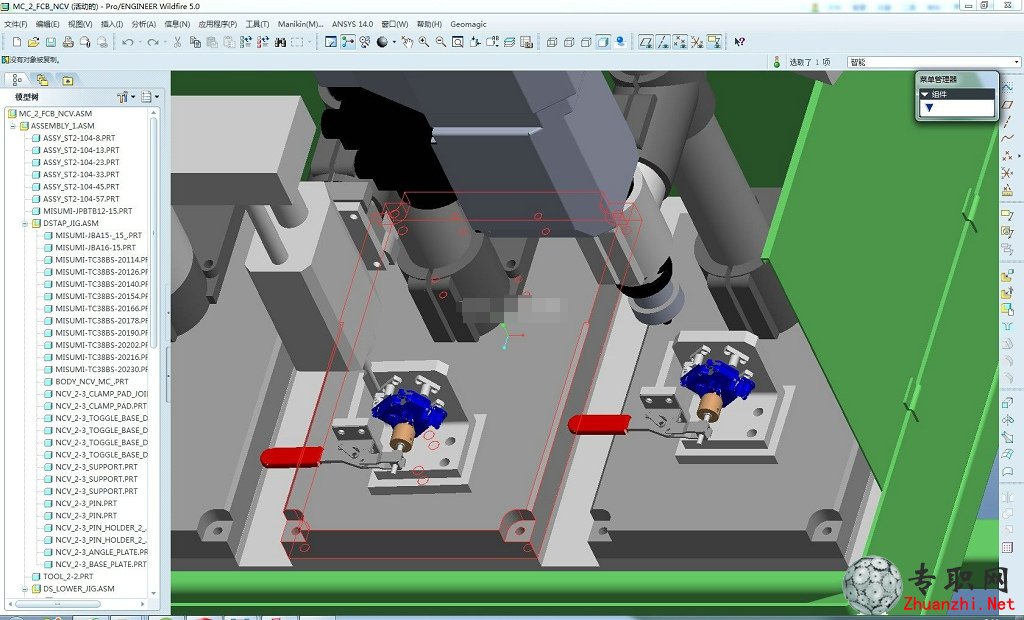Toggle annotation element display icon
This screenshot has width=1024, height=620.
point(714,42)
